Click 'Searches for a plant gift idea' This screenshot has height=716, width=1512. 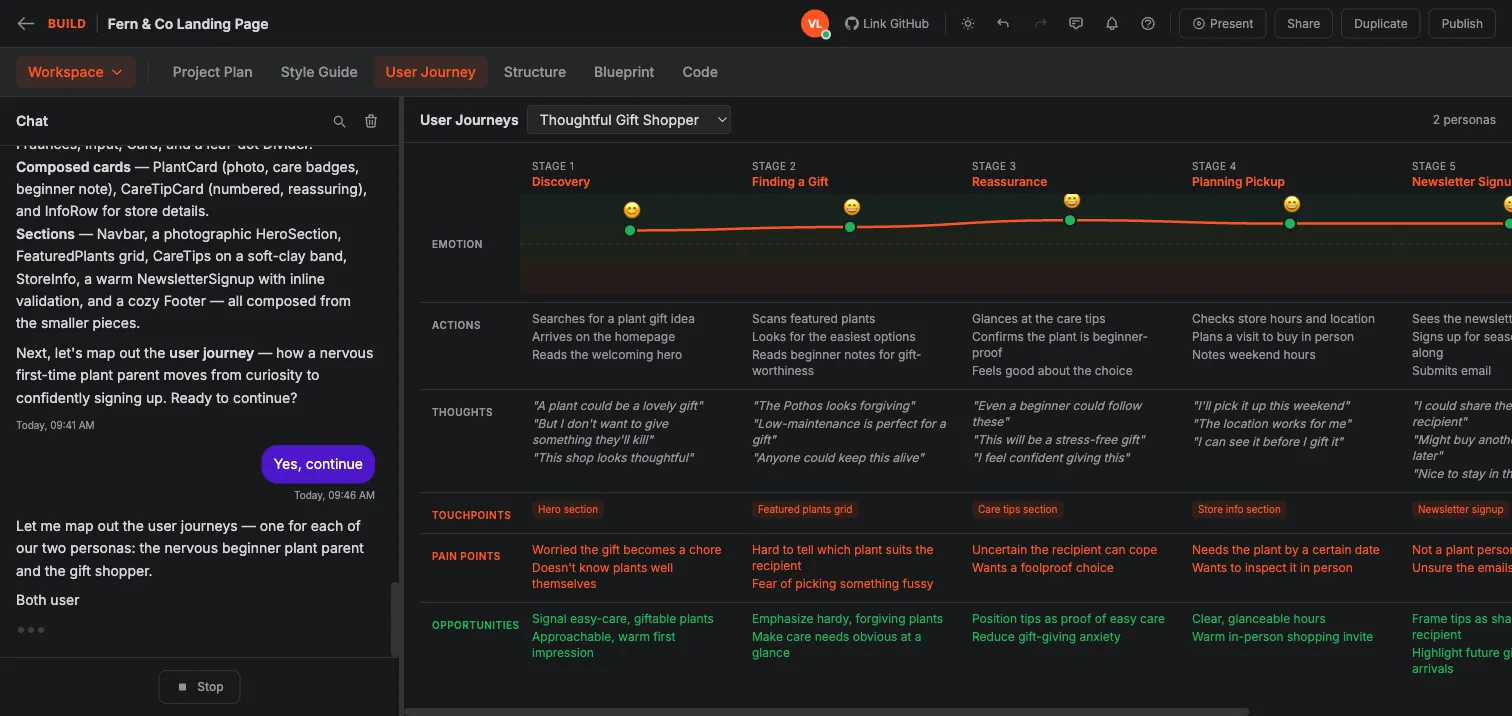[613, 319]
